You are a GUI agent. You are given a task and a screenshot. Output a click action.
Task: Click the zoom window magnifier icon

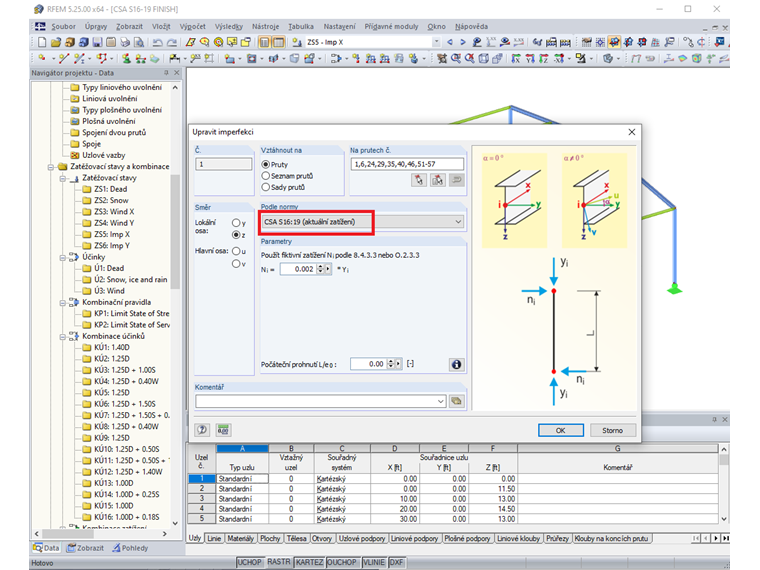coord(456,59)
